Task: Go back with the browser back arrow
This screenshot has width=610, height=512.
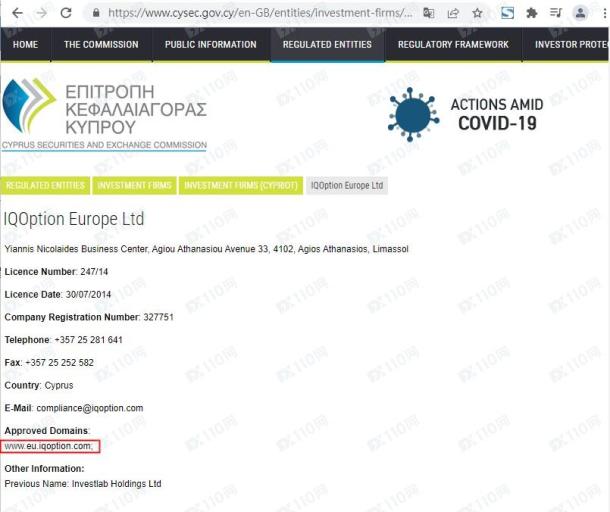Action: point(17,13)
